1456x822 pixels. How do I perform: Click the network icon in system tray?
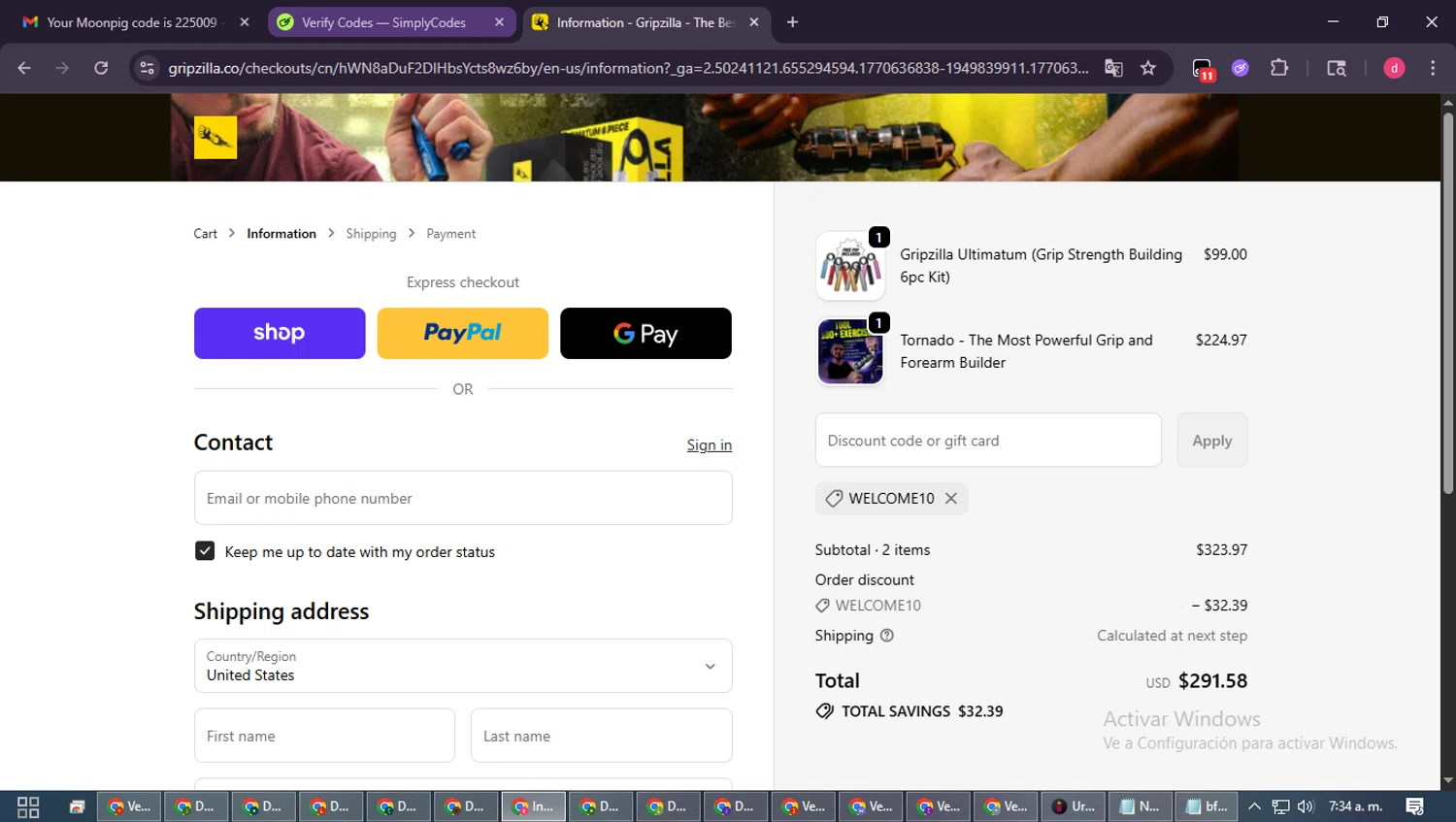tap(1281, 806)
